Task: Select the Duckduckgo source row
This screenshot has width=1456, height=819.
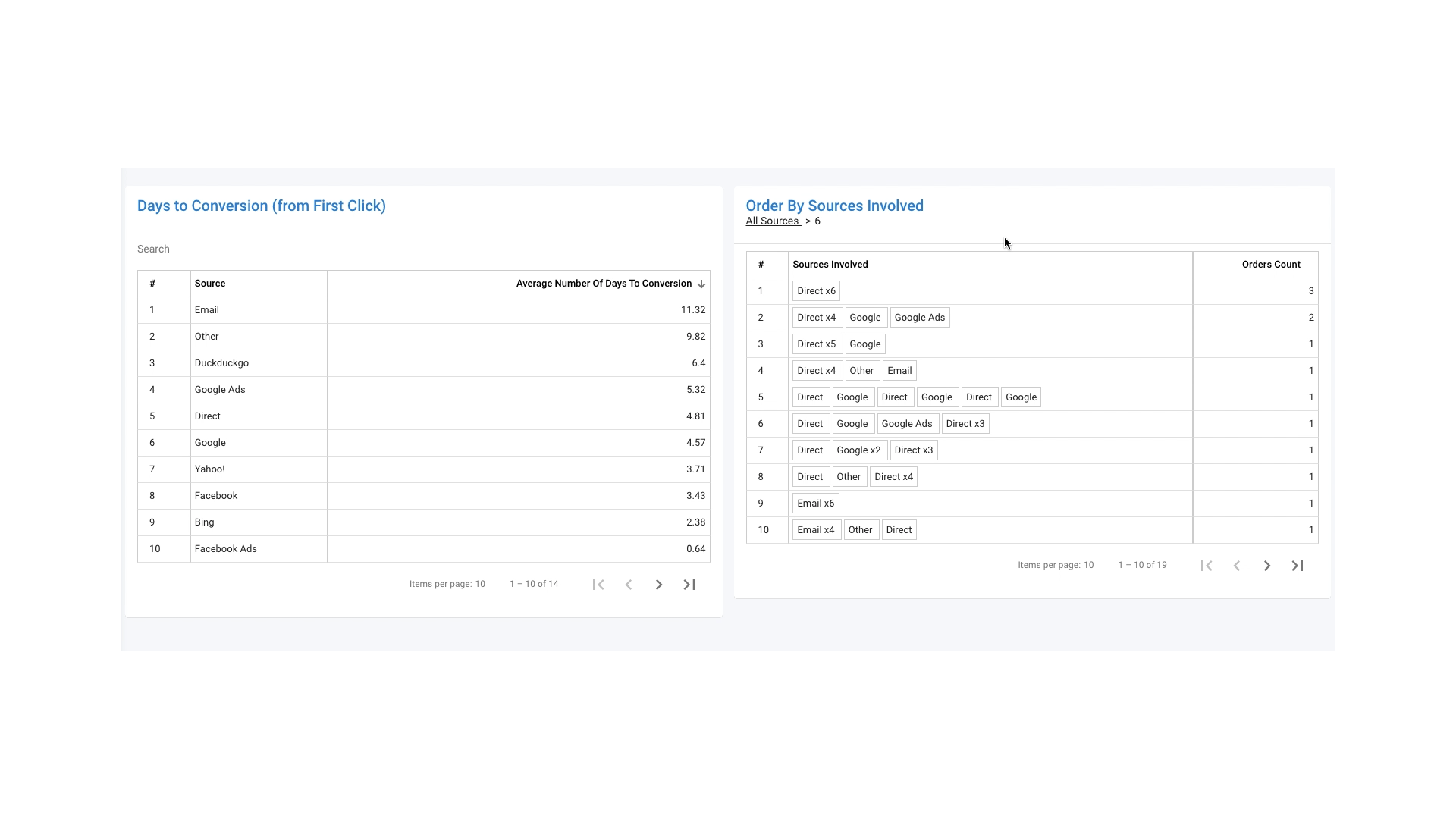Action: click(x=221, y=363)
